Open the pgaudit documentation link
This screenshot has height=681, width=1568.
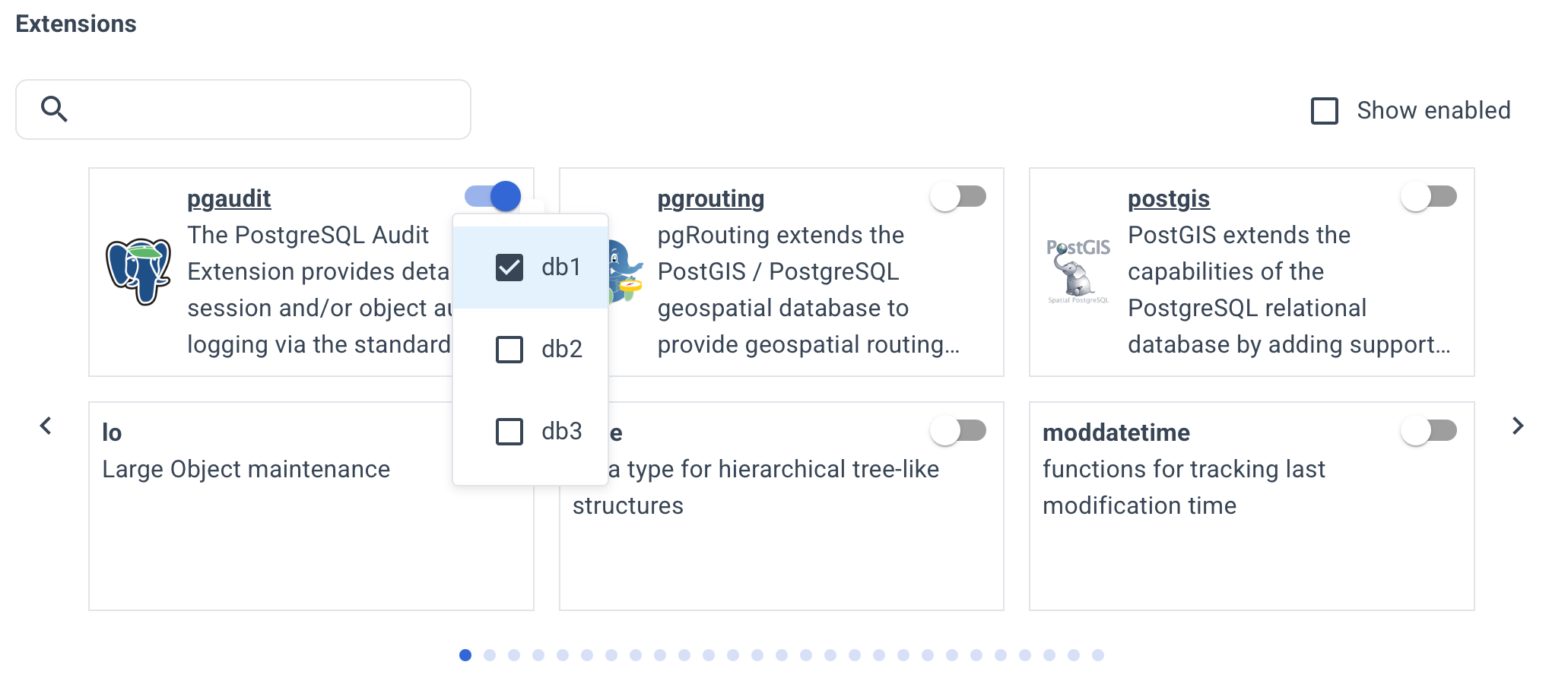click(x=229, y=198)
